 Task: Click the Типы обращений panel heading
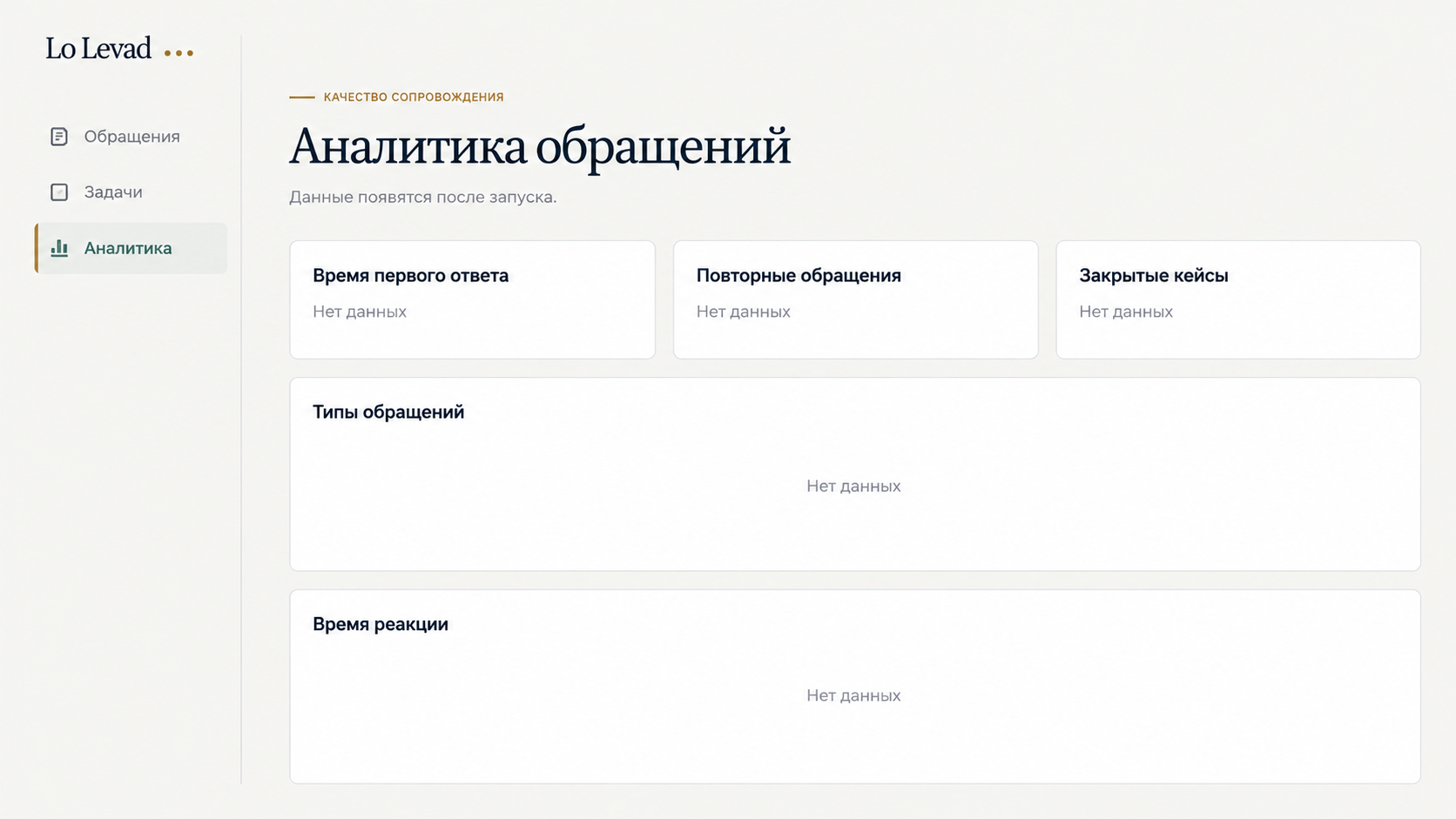pyautogui.click(x=388, y=413)
